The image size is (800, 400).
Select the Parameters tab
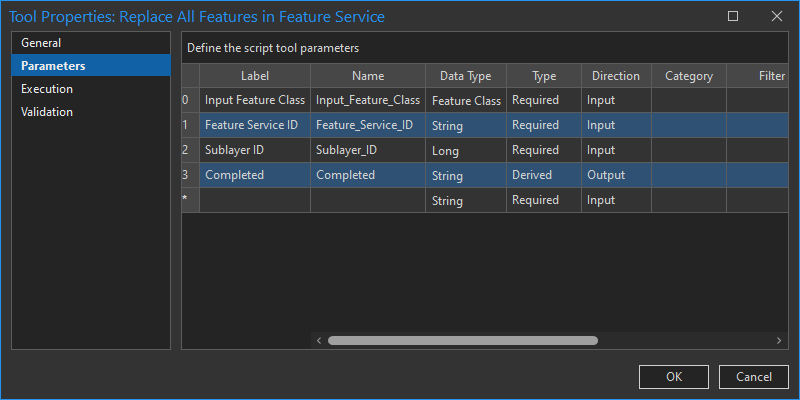53,66
